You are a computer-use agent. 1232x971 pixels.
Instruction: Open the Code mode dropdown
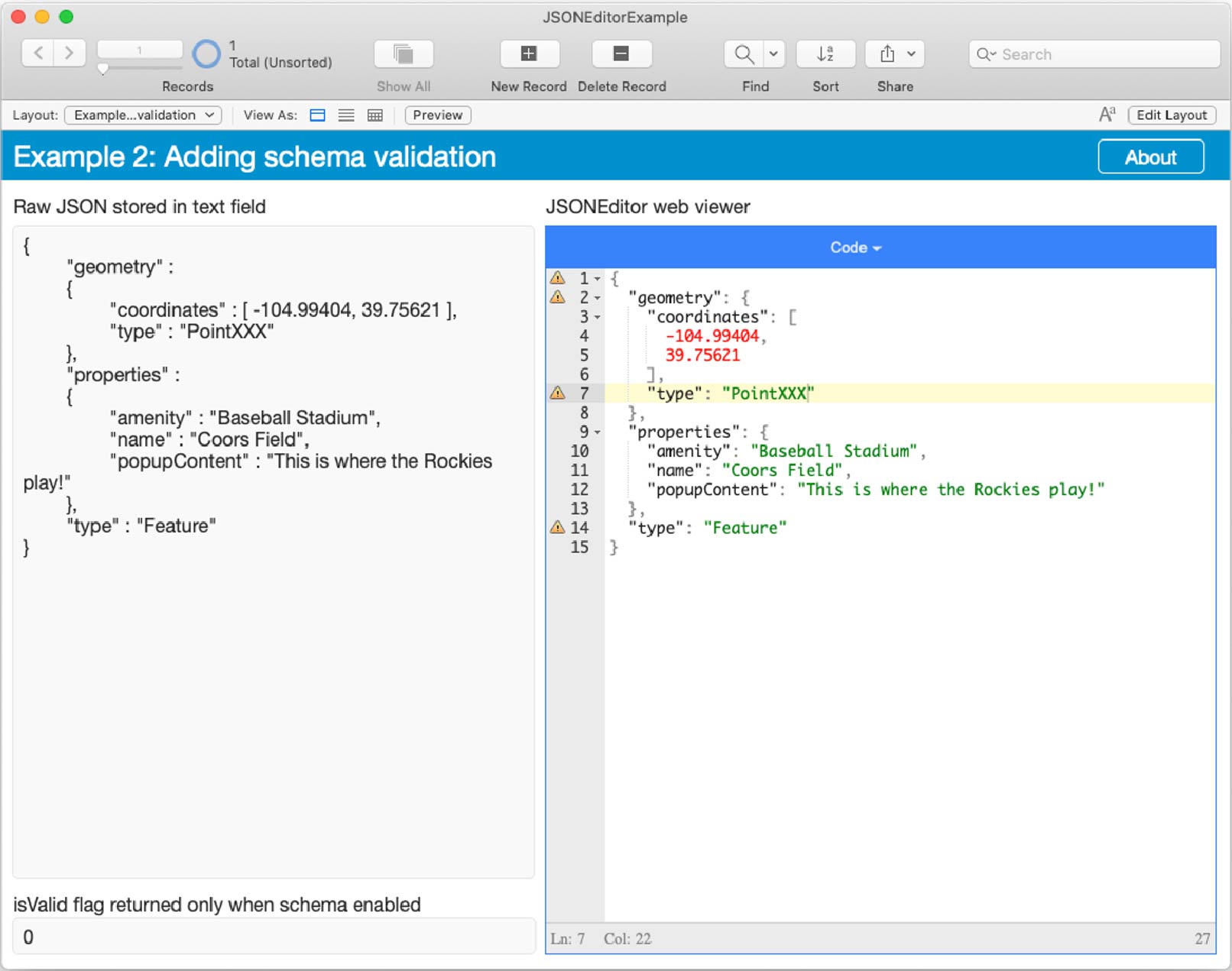854,247
